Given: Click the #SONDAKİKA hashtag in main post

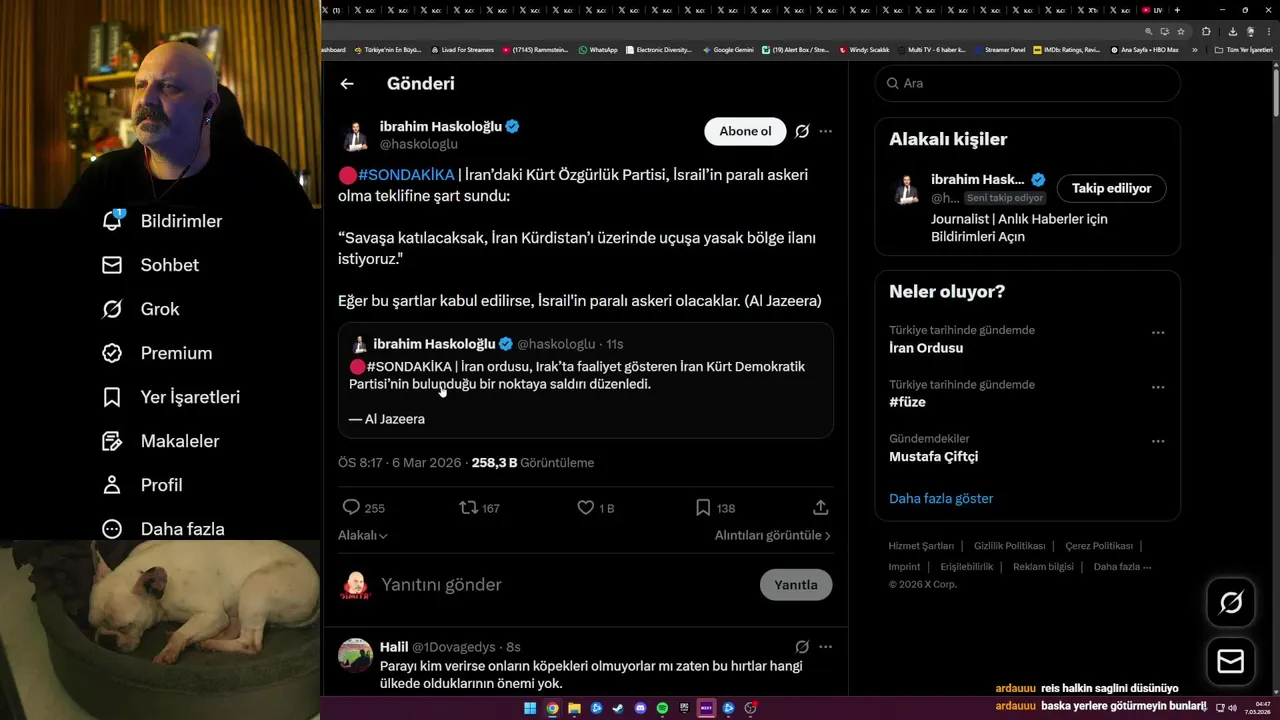Looking at the screenshot, I should pyautogui.click(x=406, y=175).
